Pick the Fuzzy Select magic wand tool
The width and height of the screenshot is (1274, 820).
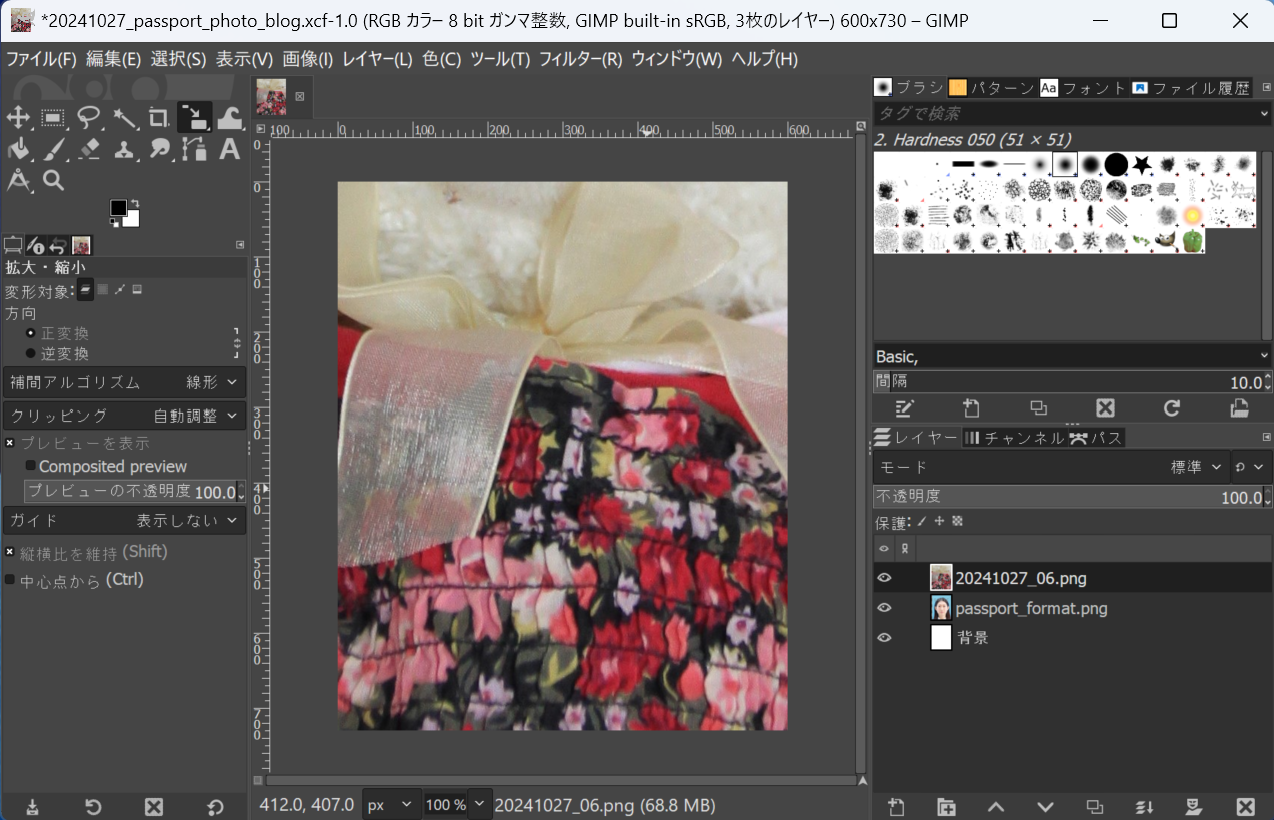pos(124,118)
